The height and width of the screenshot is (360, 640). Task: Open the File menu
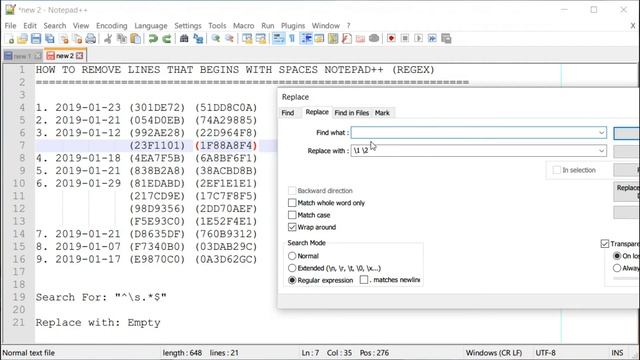(x=11, y=26)
